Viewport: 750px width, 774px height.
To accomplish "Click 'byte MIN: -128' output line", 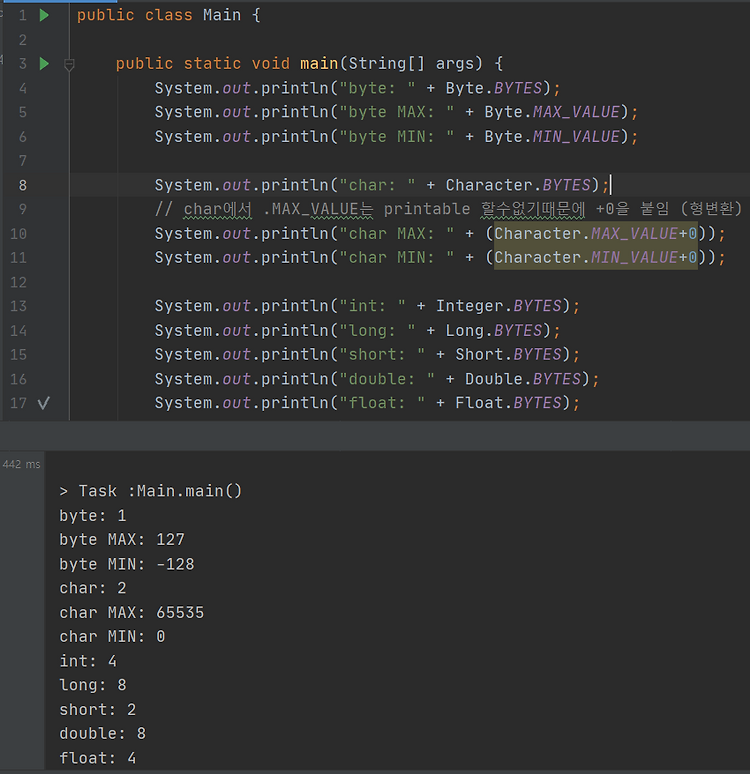I will click(127, 564).
